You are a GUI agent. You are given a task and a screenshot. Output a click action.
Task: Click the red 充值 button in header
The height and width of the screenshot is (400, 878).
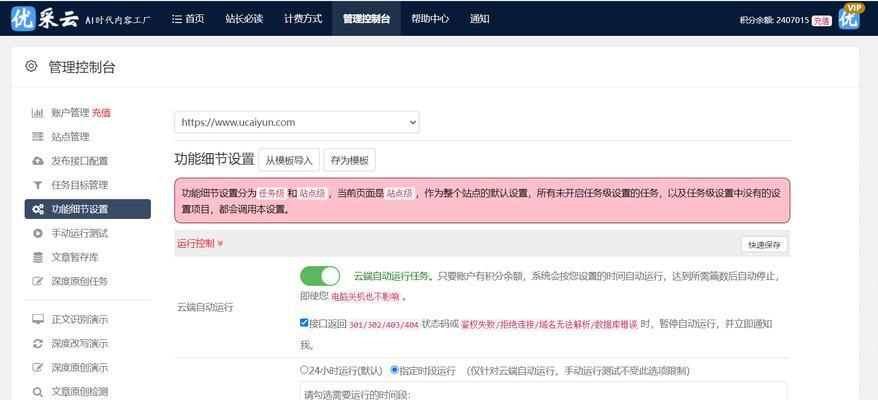(x=821, y=20)
